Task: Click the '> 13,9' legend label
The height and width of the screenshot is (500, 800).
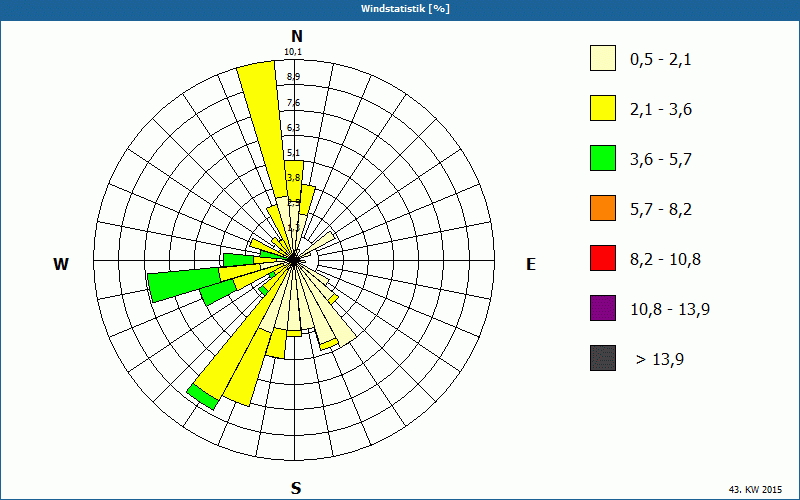Action: pyautogui.click(x=660, y=360)
